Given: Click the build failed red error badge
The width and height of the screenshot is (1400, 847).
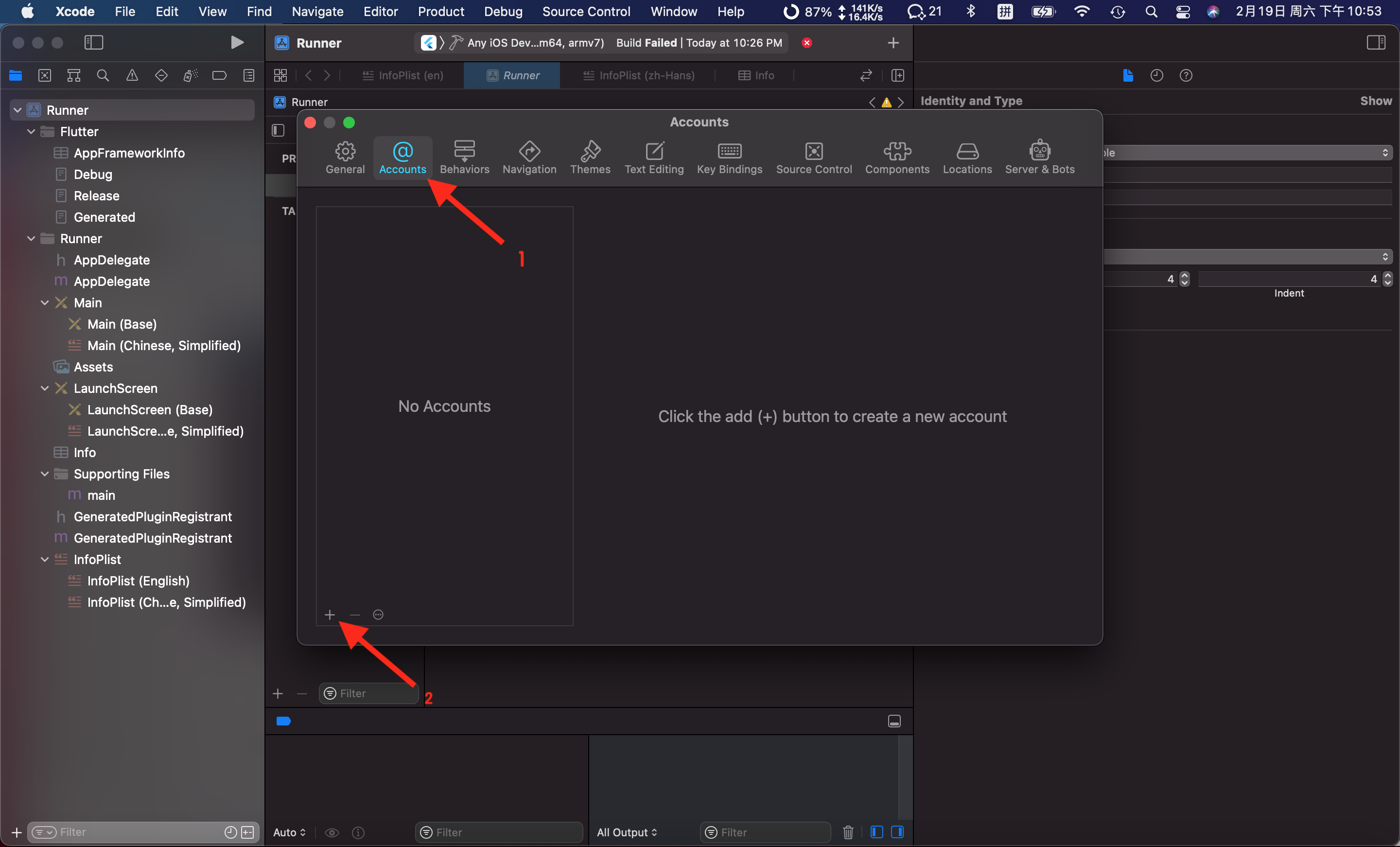Looking at the screenshot, I should coord(807,43).
